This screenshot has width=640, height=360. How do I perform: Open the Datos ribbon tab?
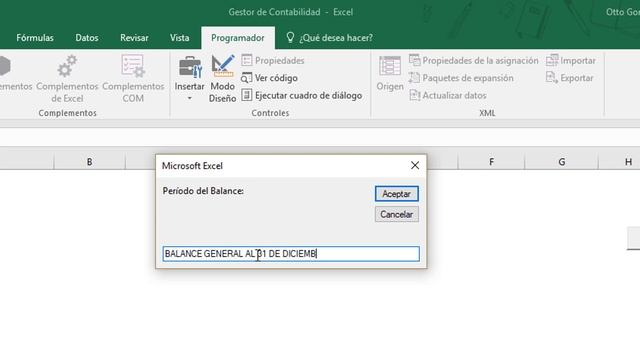click(87, 38)
